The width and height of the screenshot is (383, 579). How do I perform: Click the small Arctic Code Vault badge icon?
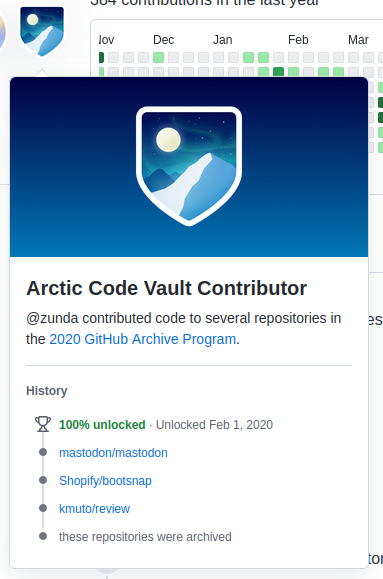pyautogui.click(x=42, y=32)
